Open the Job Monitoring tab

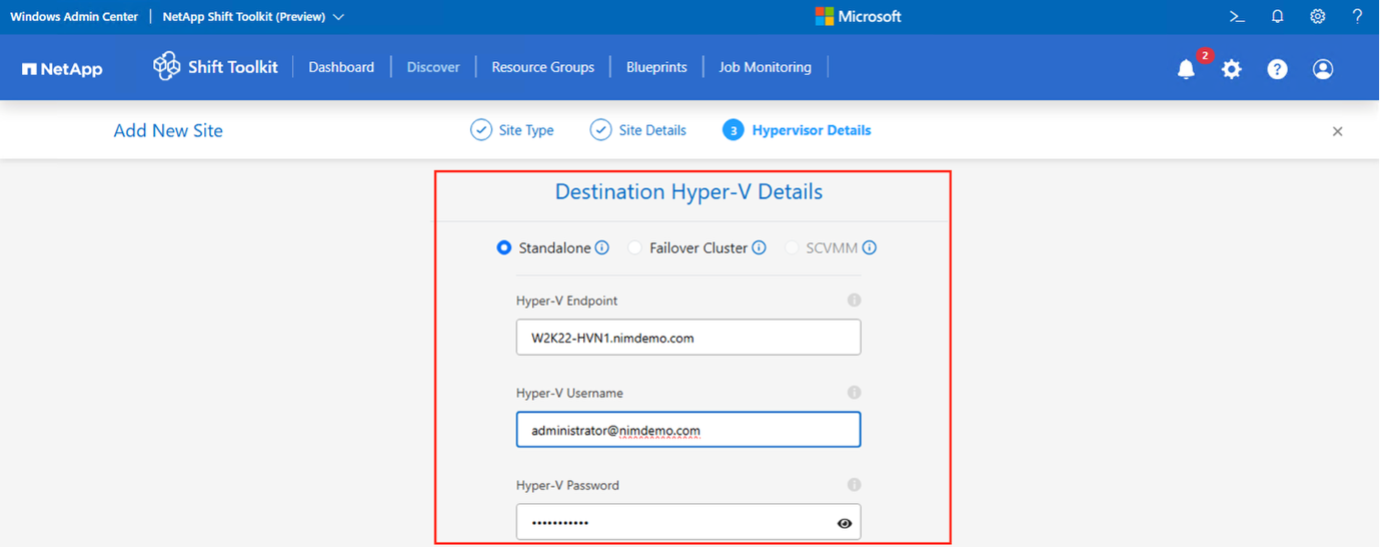[765, 67]
